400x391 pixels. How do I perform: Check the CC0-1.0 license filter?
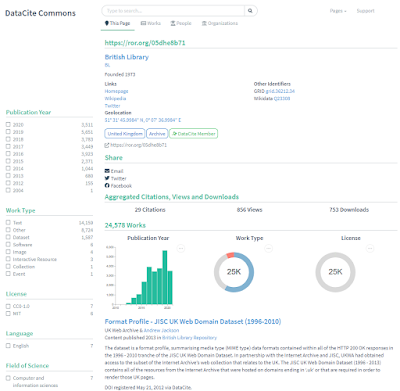tap(8, 306)
